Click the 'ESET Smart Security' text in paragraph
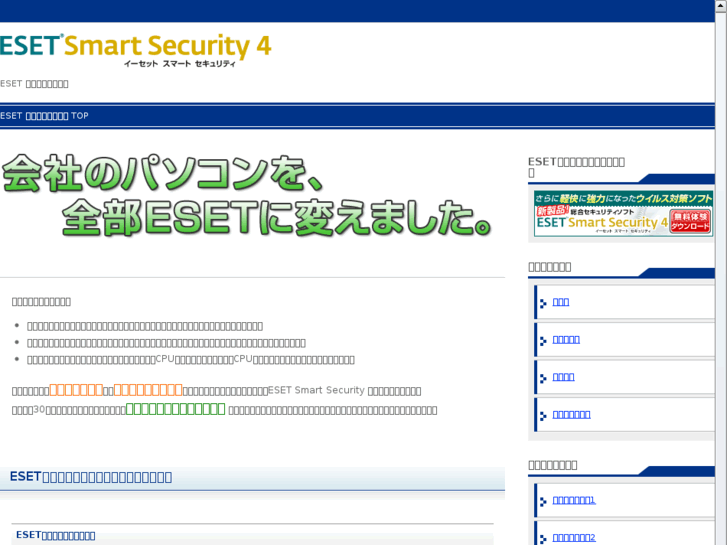Screen dimensions: 727x545 [316, 390]
